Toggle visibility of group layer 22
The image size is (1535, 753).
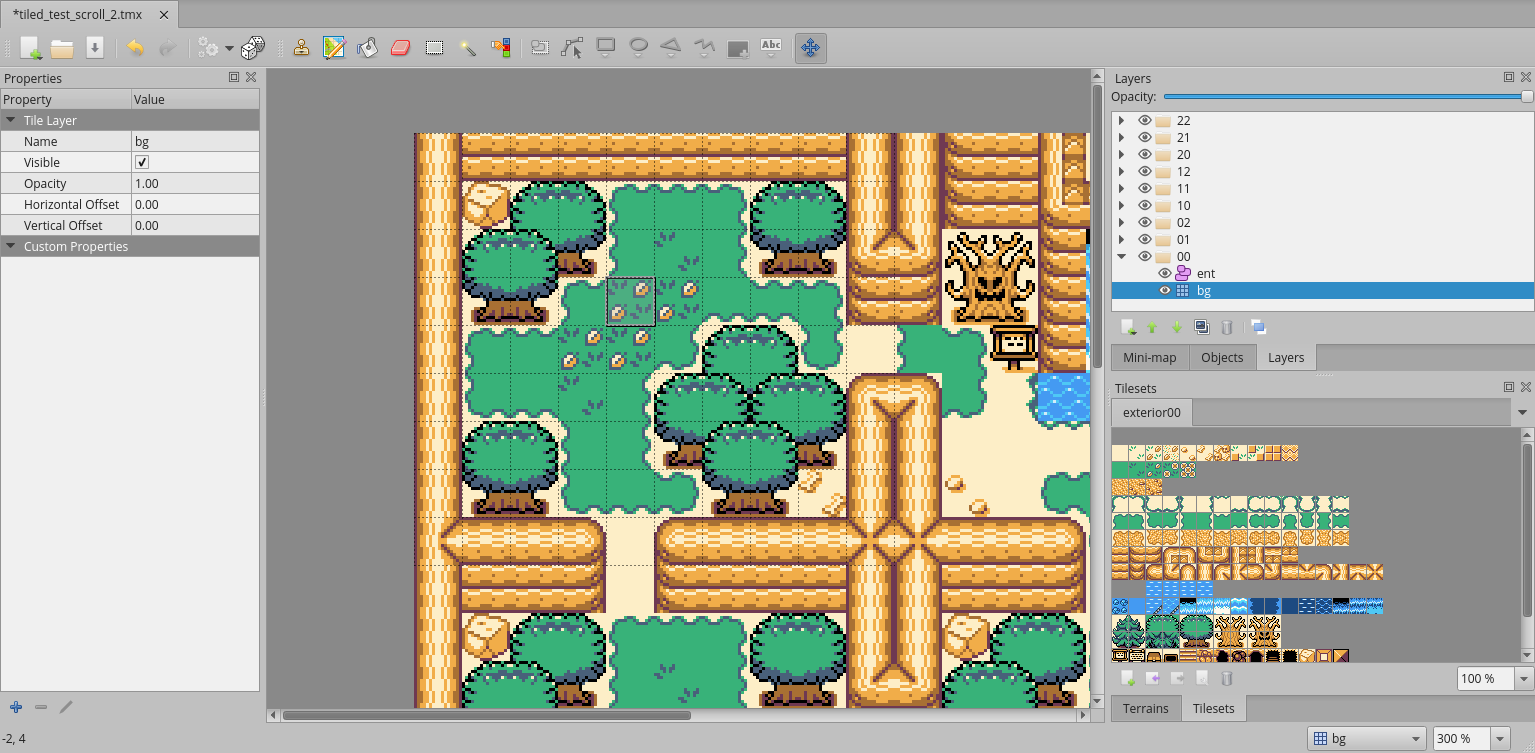[x=1145, y=121]
